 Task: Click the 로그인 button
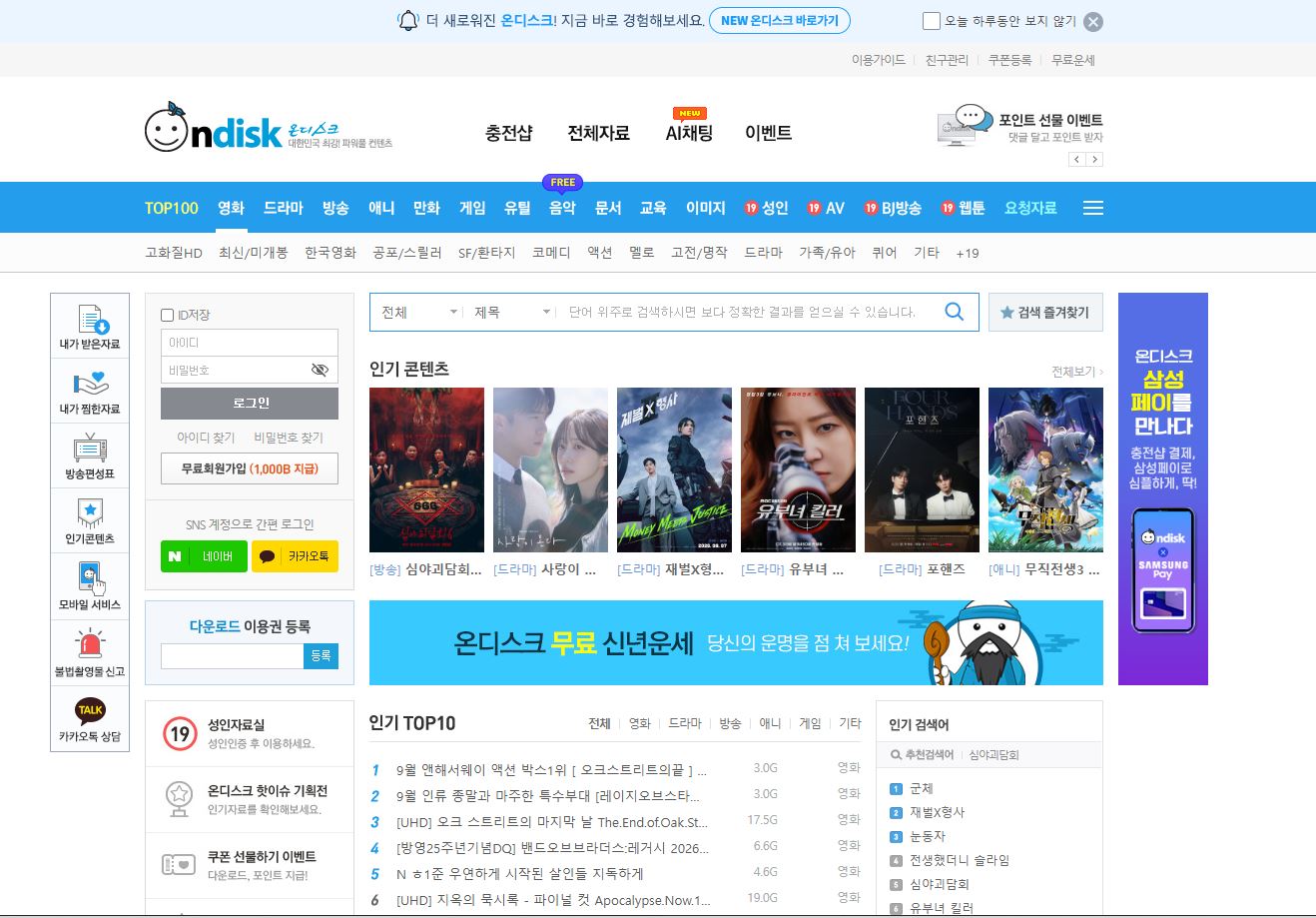[250, 404]
